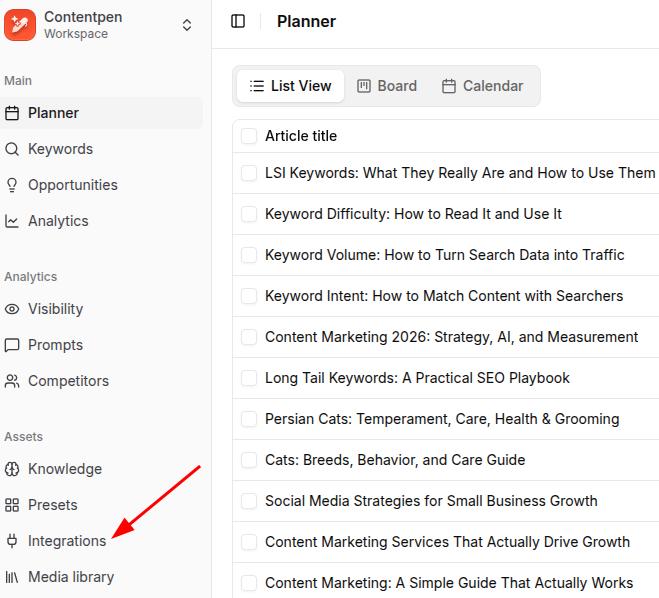Click the Knowledge brain icon

click(12, 469)
